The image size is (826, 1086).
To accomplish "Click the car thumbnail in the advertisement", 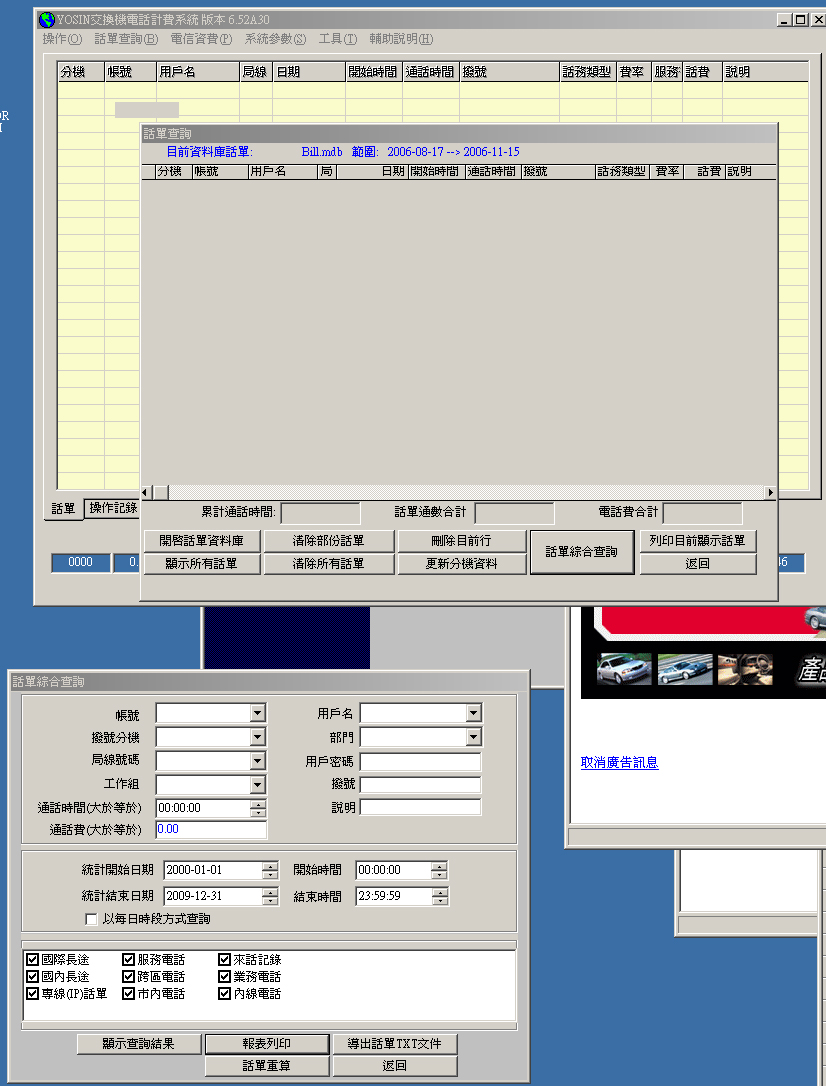I will [624, 669].
